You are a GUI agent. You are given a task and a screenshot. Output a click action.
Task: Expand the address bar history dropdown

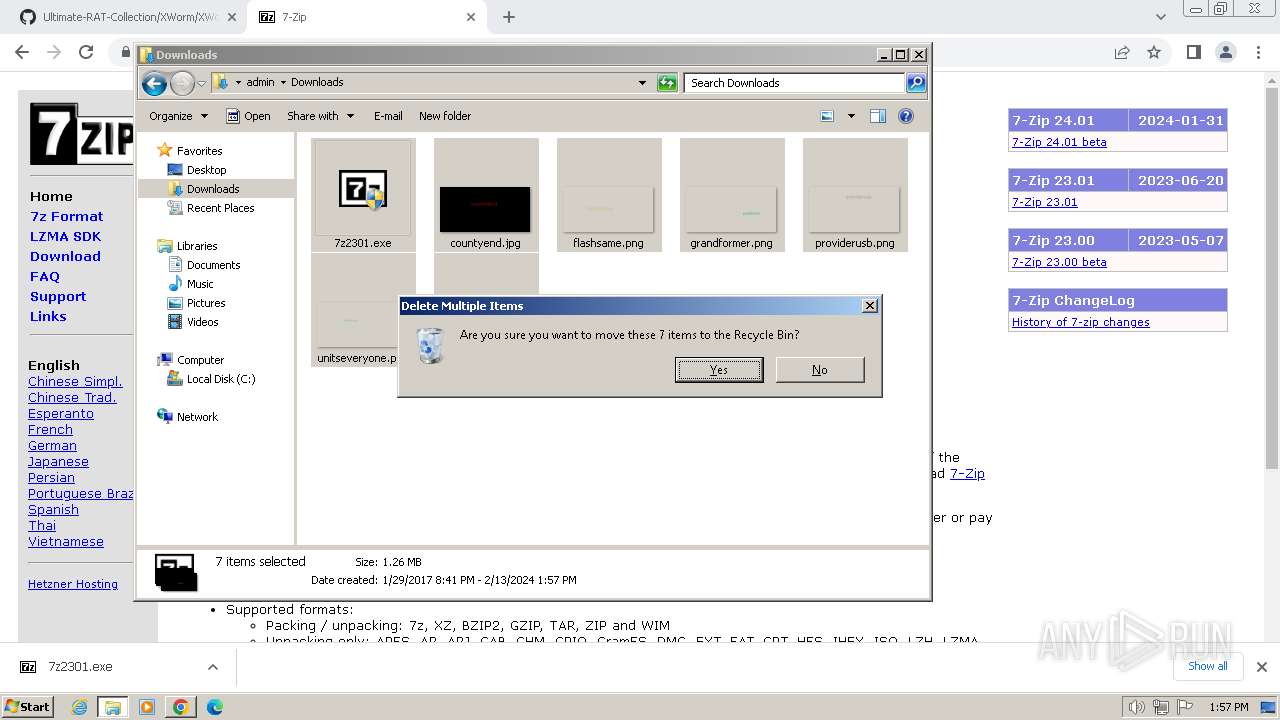(x=642, y=83)
